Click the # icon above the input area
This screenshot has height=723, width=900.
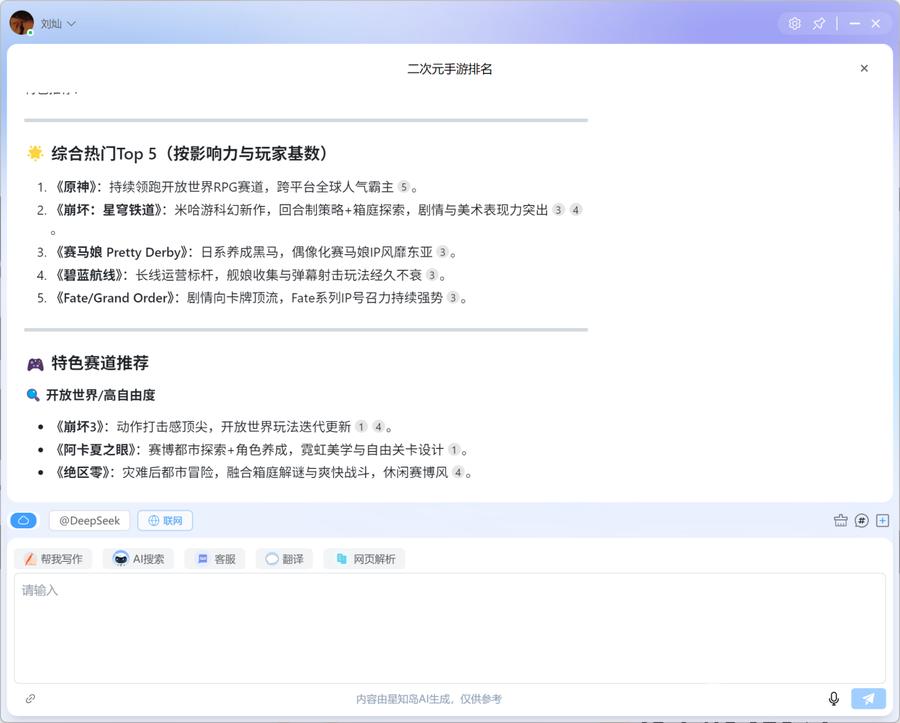click(861, 520)
